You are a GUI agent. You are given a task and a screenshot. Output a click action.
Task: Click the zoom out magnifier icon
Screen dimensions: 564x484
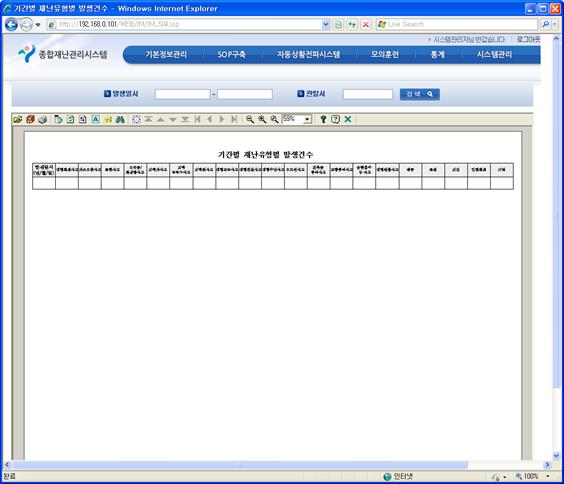(250, 119)
